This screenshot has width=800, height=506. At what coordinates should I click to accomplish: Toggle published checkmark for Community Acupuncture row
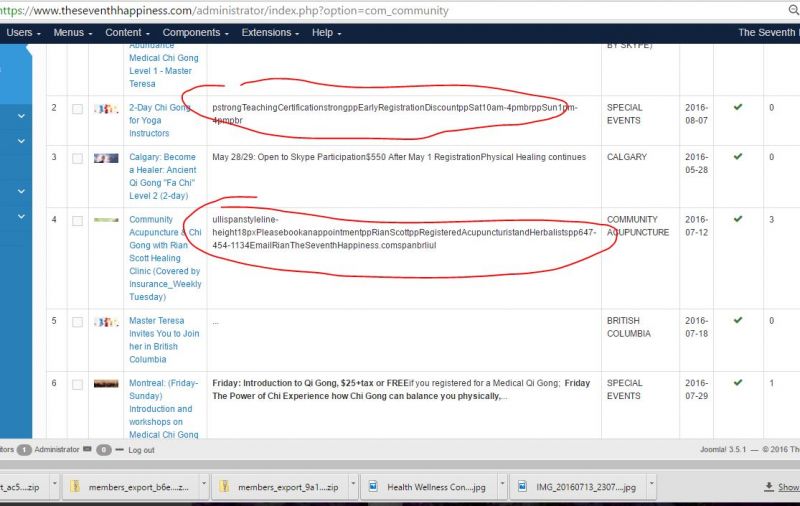(738, 219)
